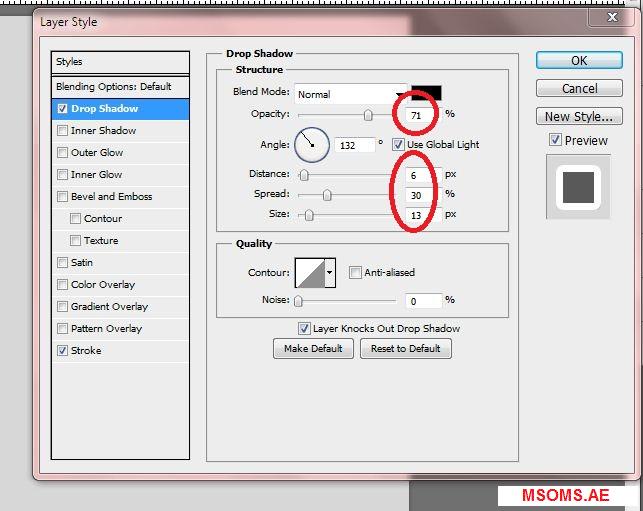Open the Gradient Overlay settings

[x=109, y=307]
